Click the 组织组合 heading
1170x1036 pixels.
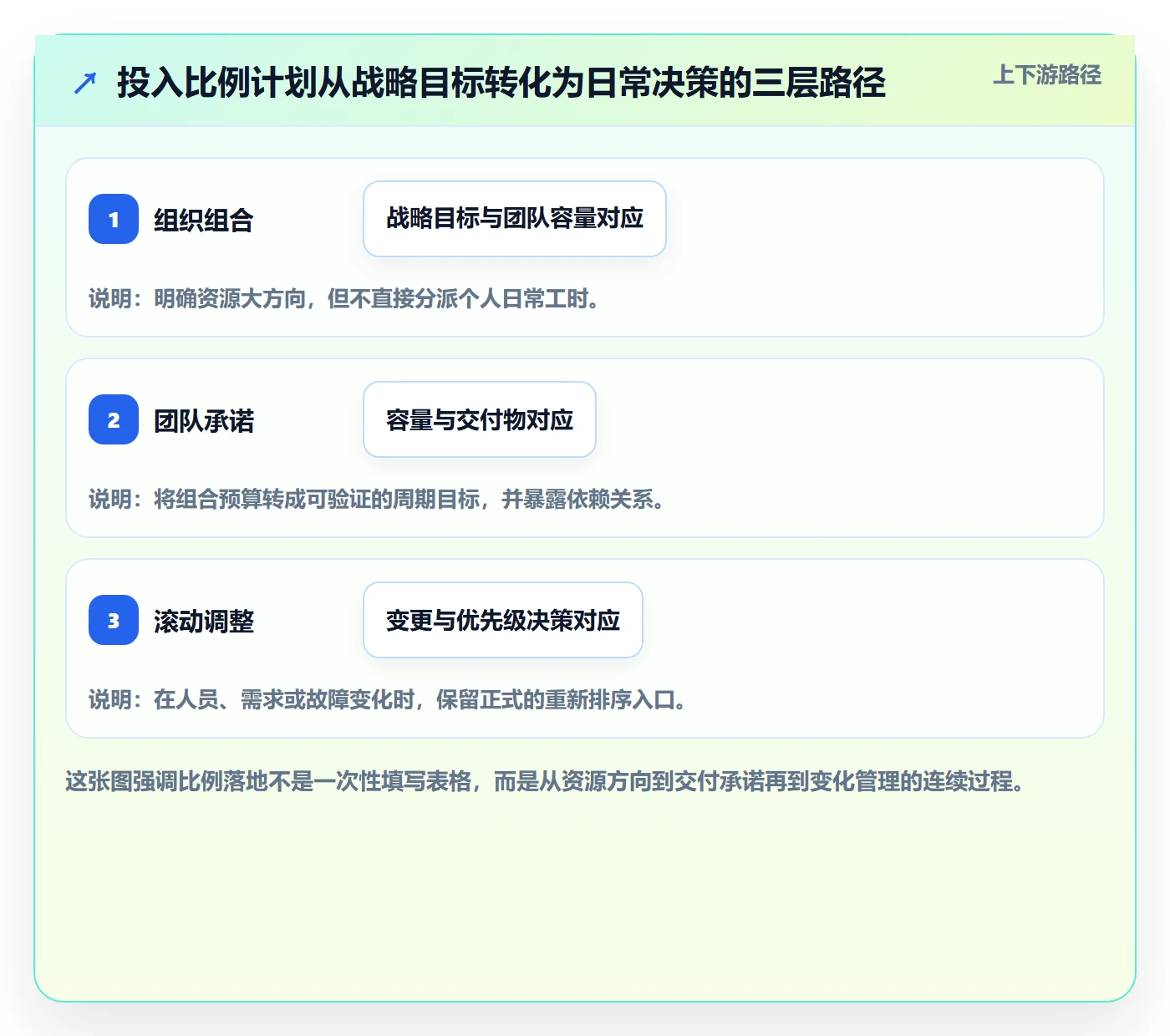tap(204, 220)
